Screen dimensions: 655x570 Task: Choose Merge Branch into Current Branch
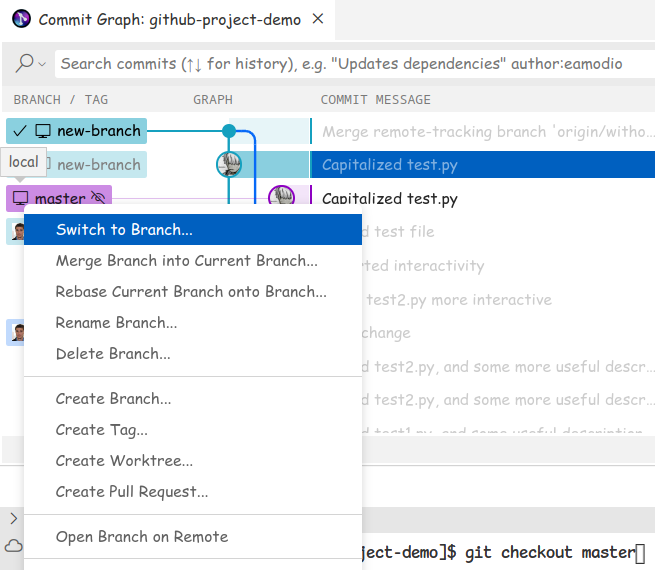point(186,261)
